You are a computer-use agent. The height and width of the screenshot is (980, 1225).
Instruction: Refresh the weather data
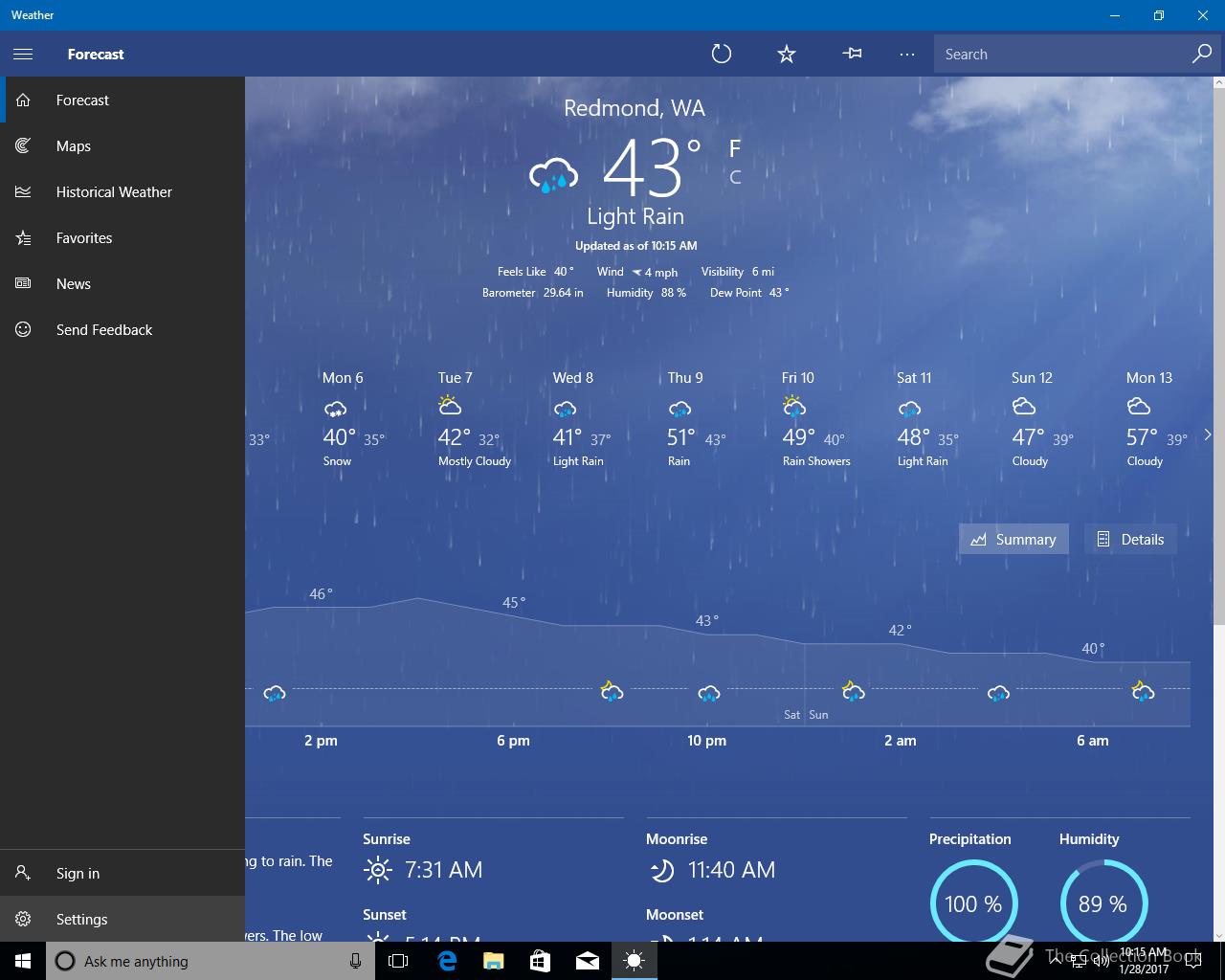click(x=722, y=55)
